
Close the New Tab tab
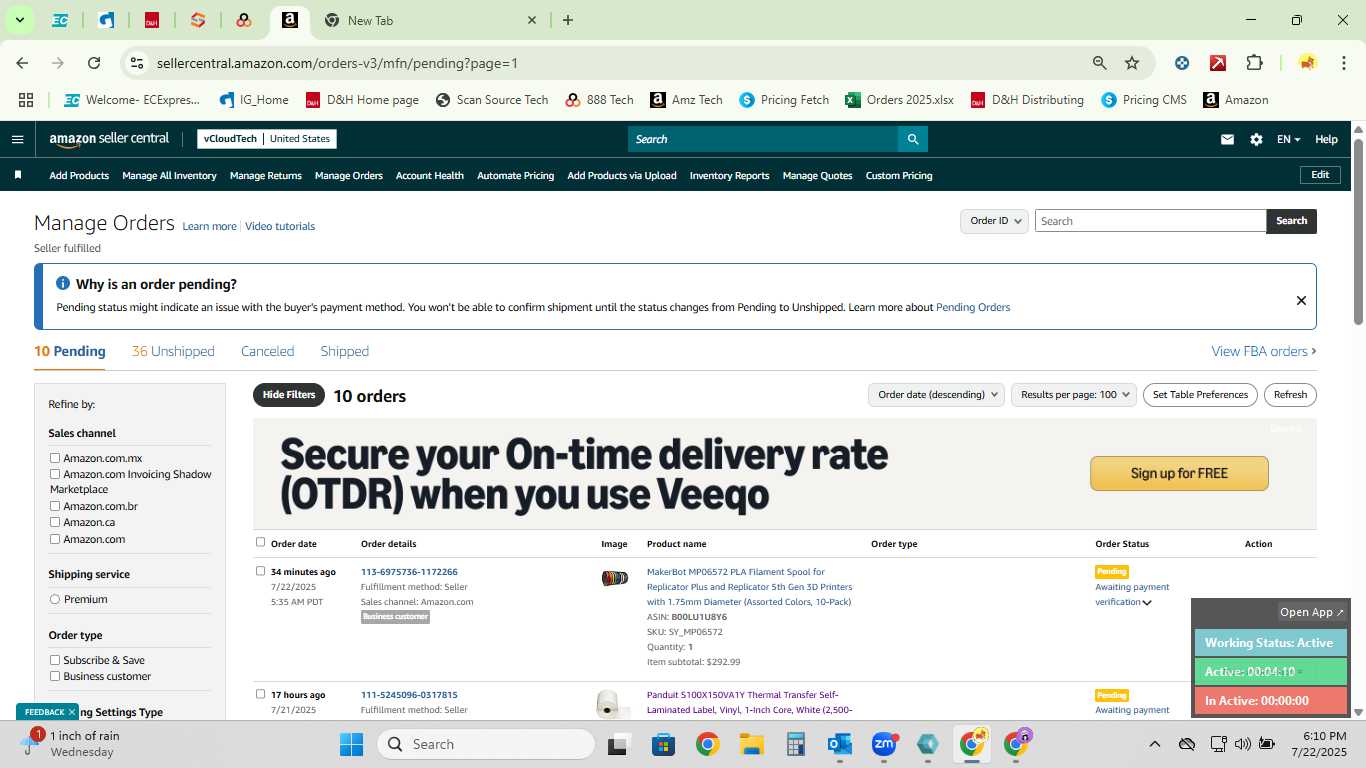pos(532,20)
